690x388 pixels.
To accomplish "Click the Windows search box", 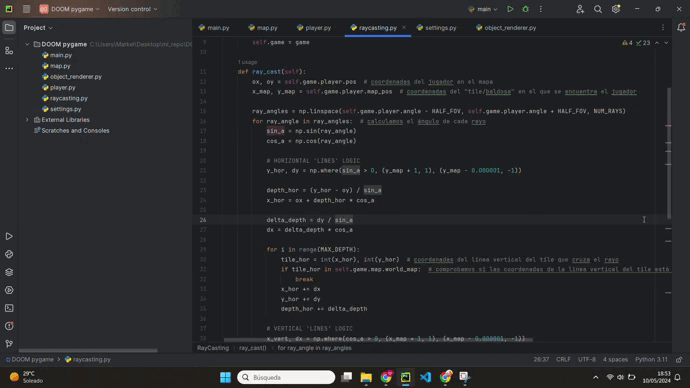I will (x=286, y=377).
